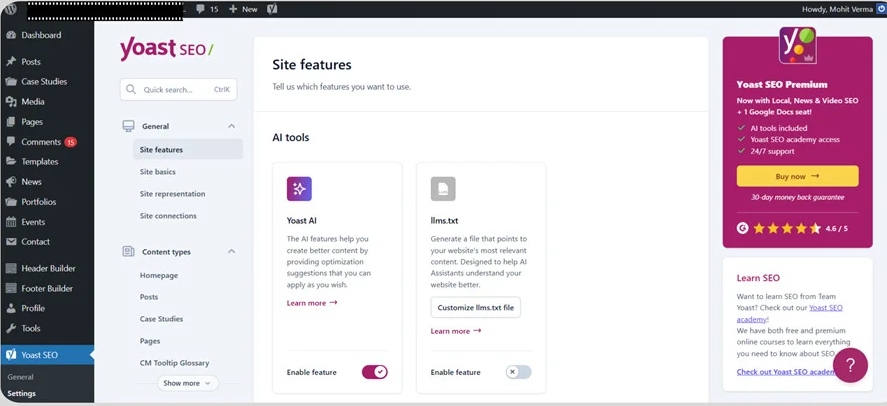This screenshot has width=887, height=406.
Task: Click the Yoast AI sparkle icon
Action: (299, 189)
